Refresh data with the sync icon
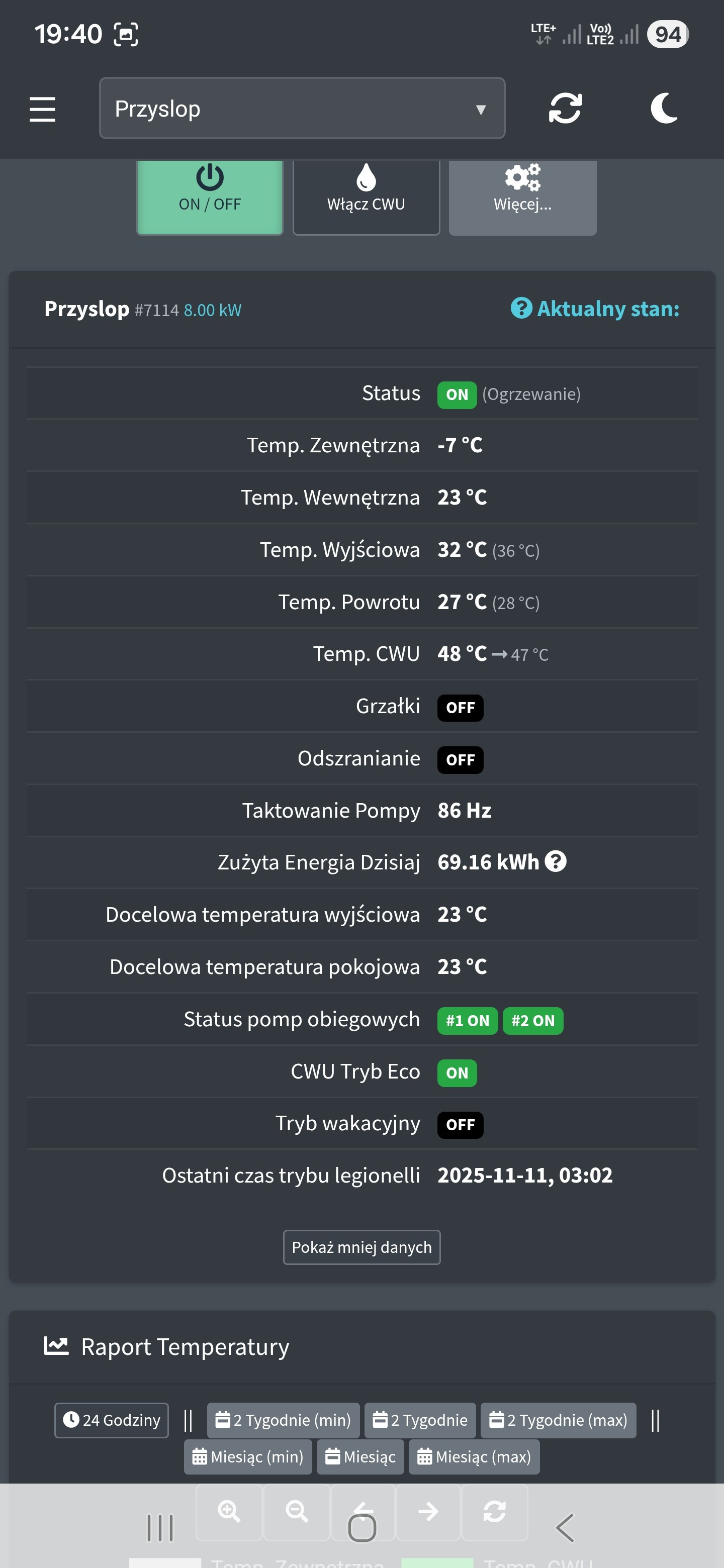The width and height of the screenshot is (724, 1568). tap(565, 109)
